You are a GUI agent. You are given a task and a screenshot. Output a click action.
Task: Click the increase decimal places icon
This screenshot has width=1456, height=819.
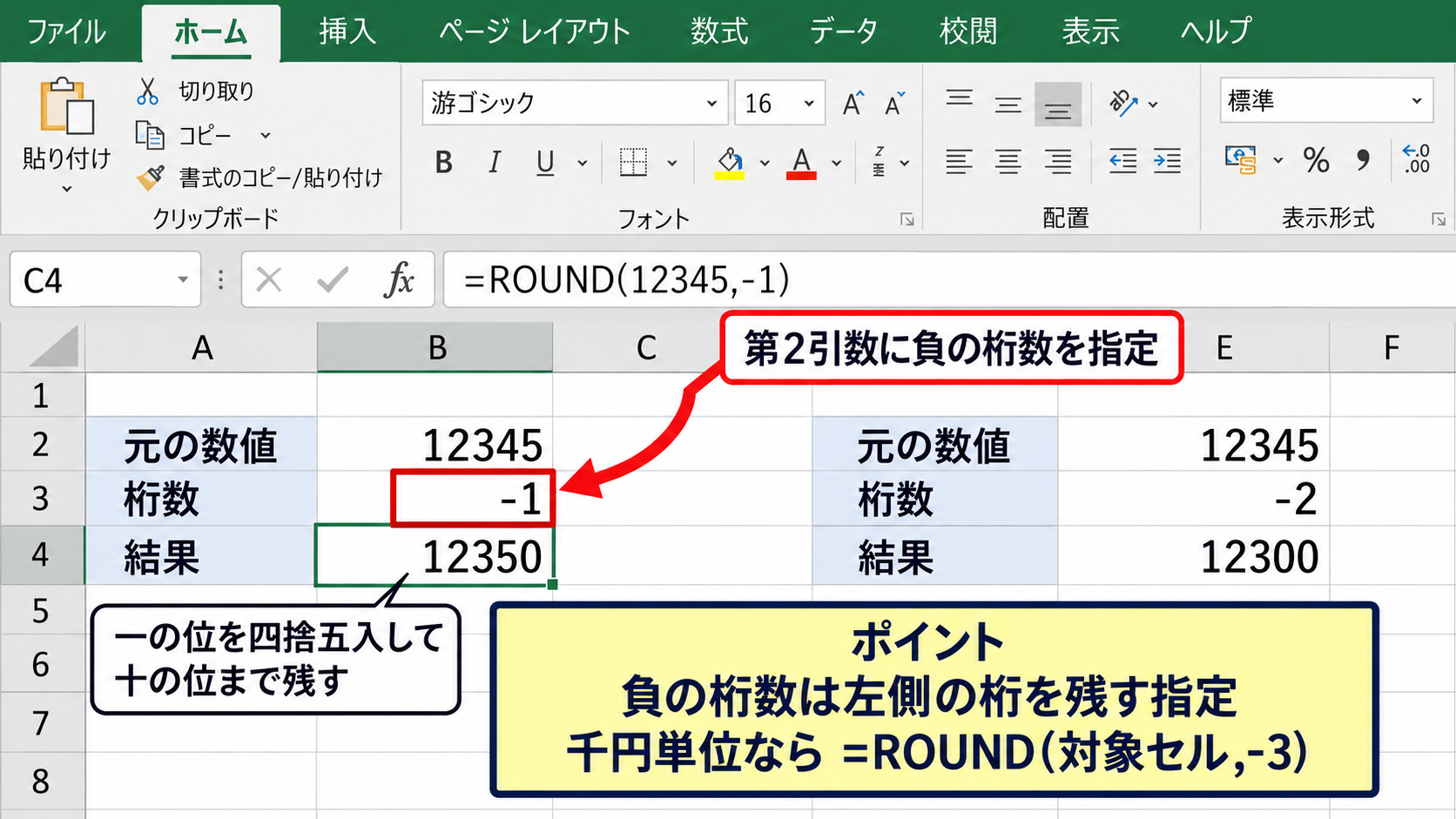(1417, 159)
